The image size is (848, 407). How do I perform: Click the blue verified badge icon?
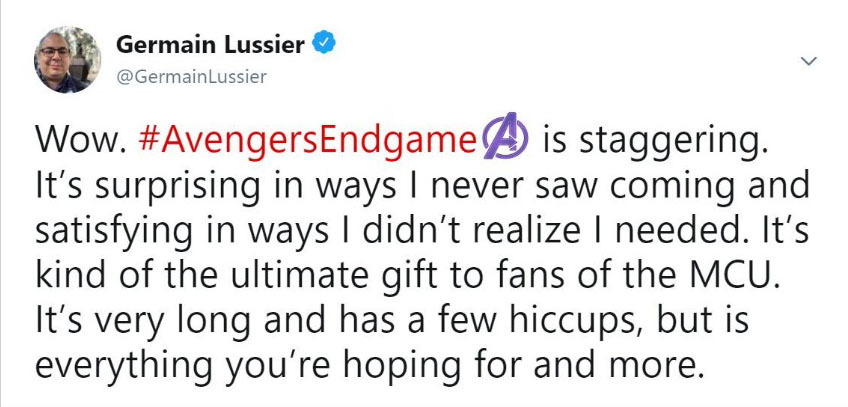coord(323,43)
